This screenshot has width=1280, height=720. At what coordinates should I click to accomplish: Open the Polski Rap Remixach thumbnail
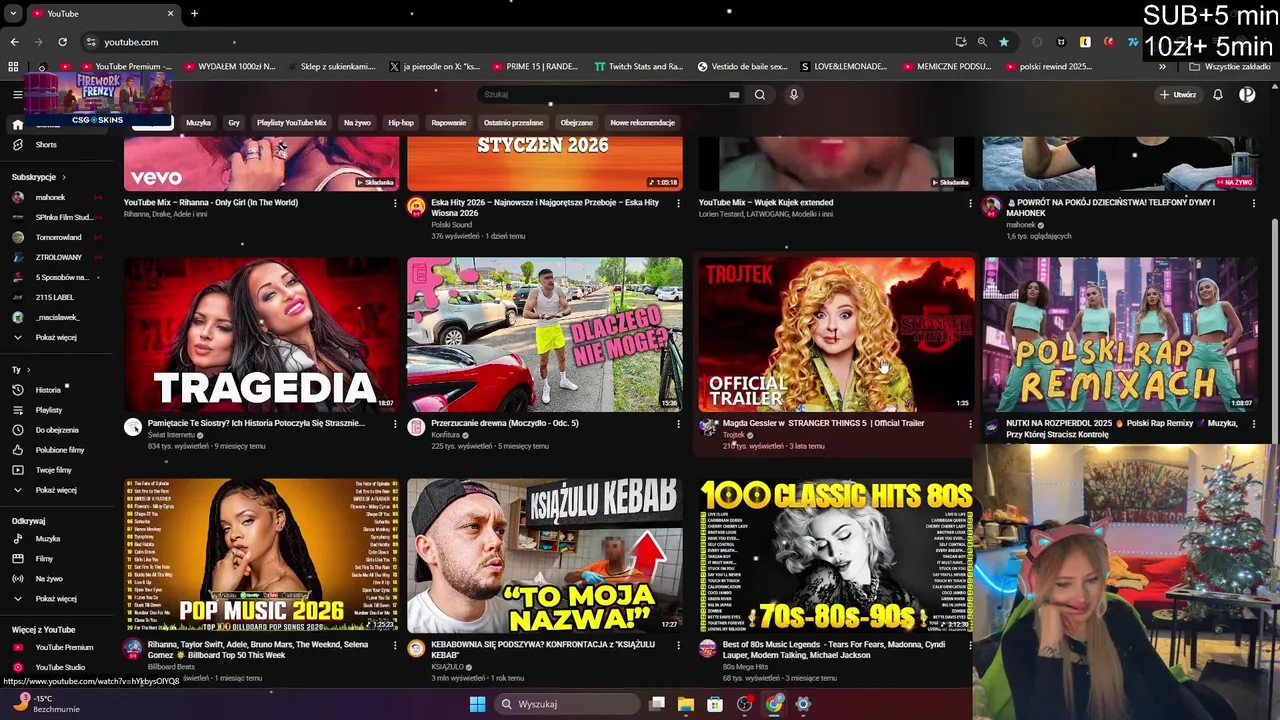pyautogui.click(x=1120, y=334)
